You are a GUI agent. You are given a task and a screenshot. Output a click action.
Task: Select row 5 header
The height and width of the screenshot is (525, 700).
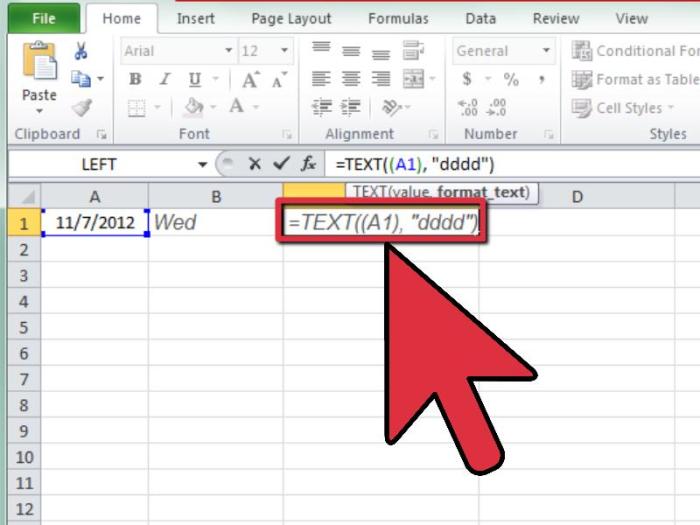click(24, 327)
